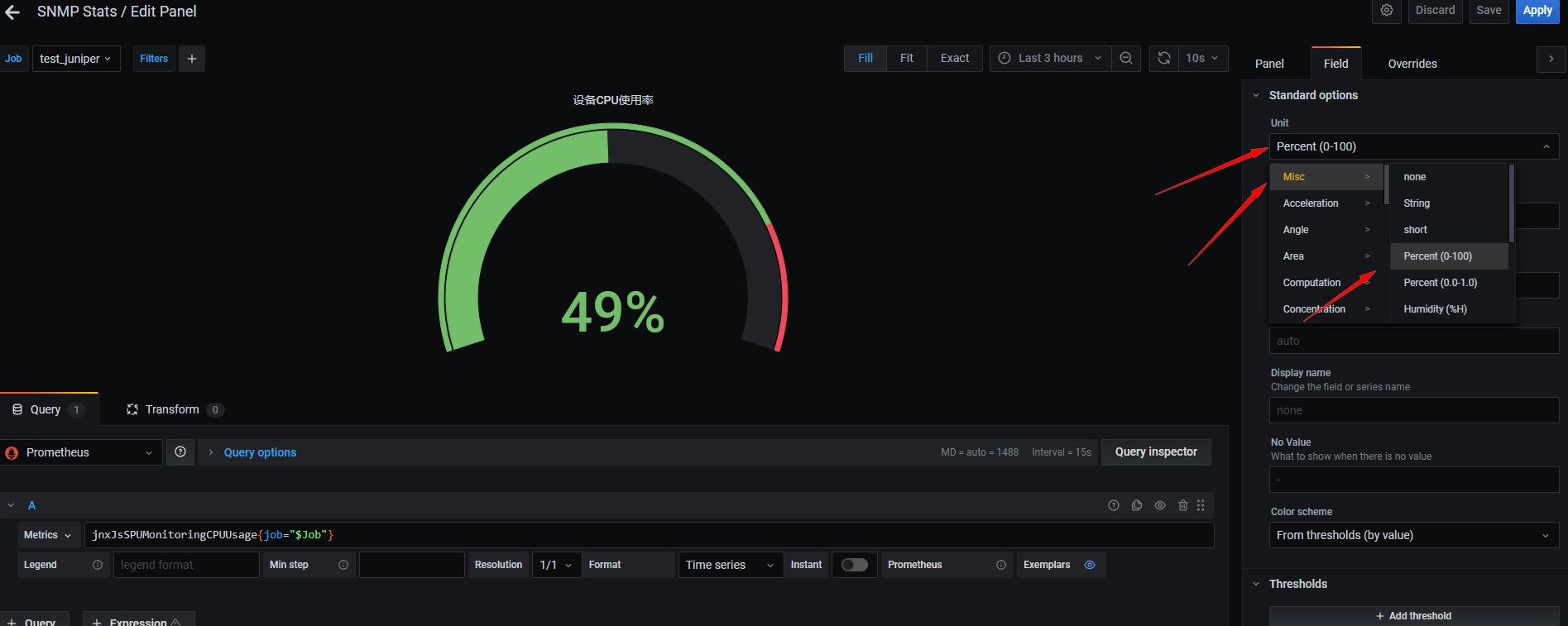Open the data source help icon
1568x626 pixels.
coord(180,452)
